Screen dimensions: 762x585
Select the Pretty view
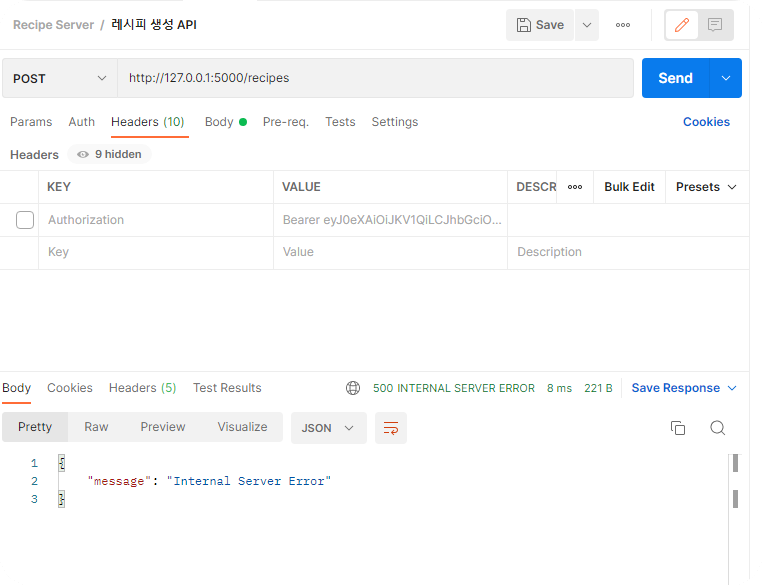pos(35,427)
